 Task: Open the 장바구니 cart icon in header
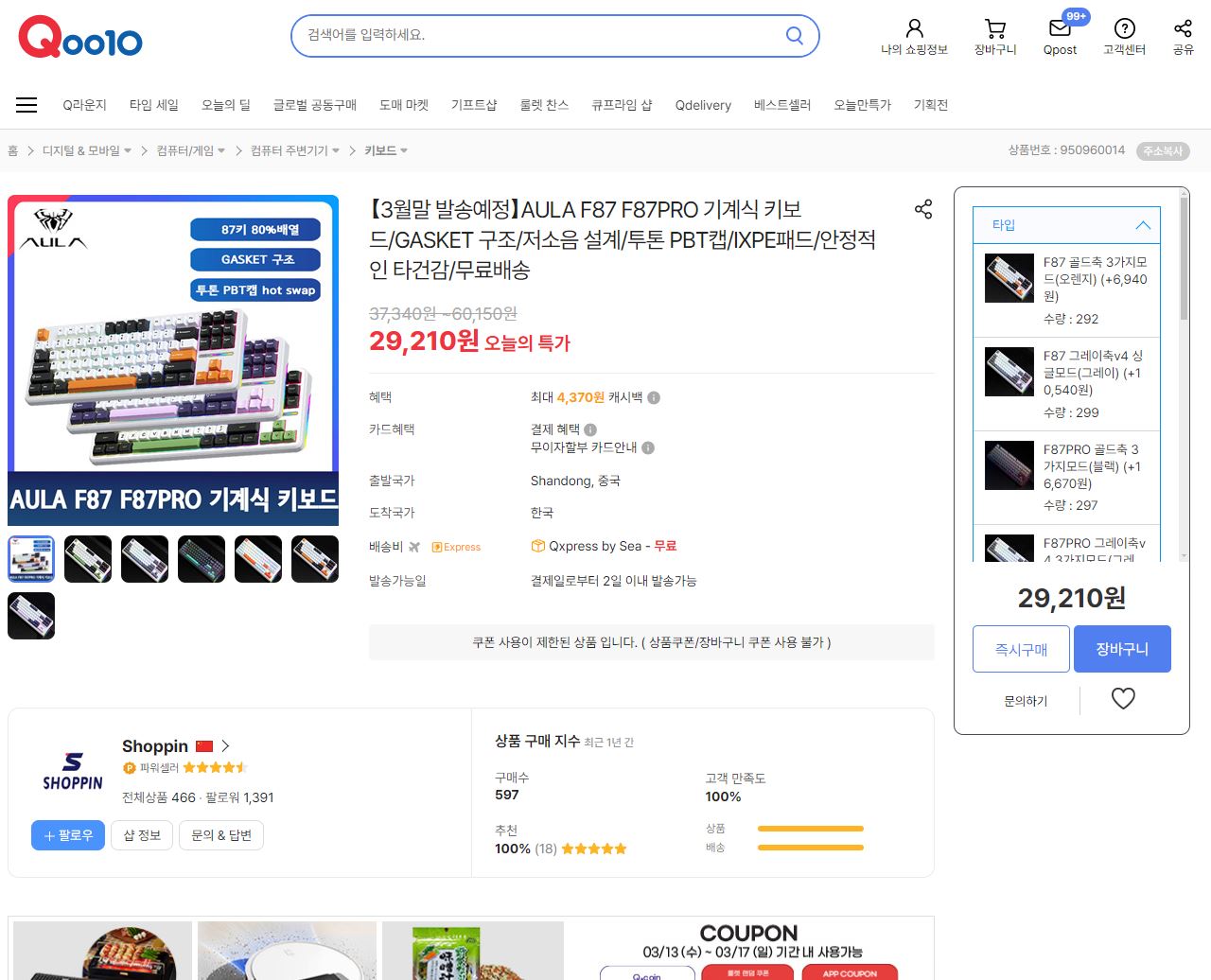click(x=995, y=28)
